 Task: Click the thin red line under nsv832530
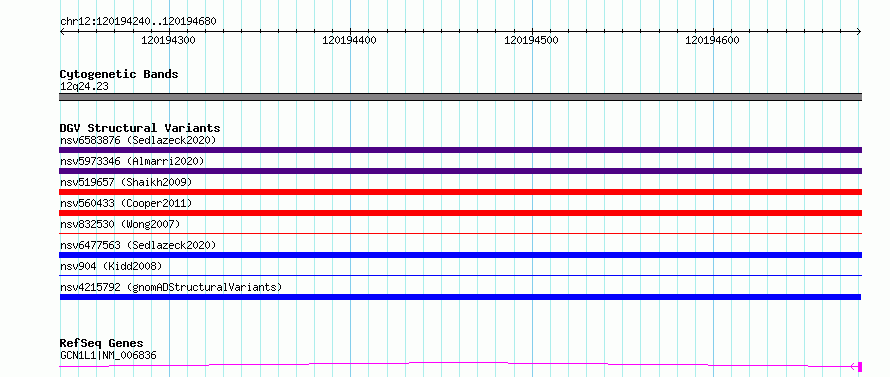(x=460, y=233)
